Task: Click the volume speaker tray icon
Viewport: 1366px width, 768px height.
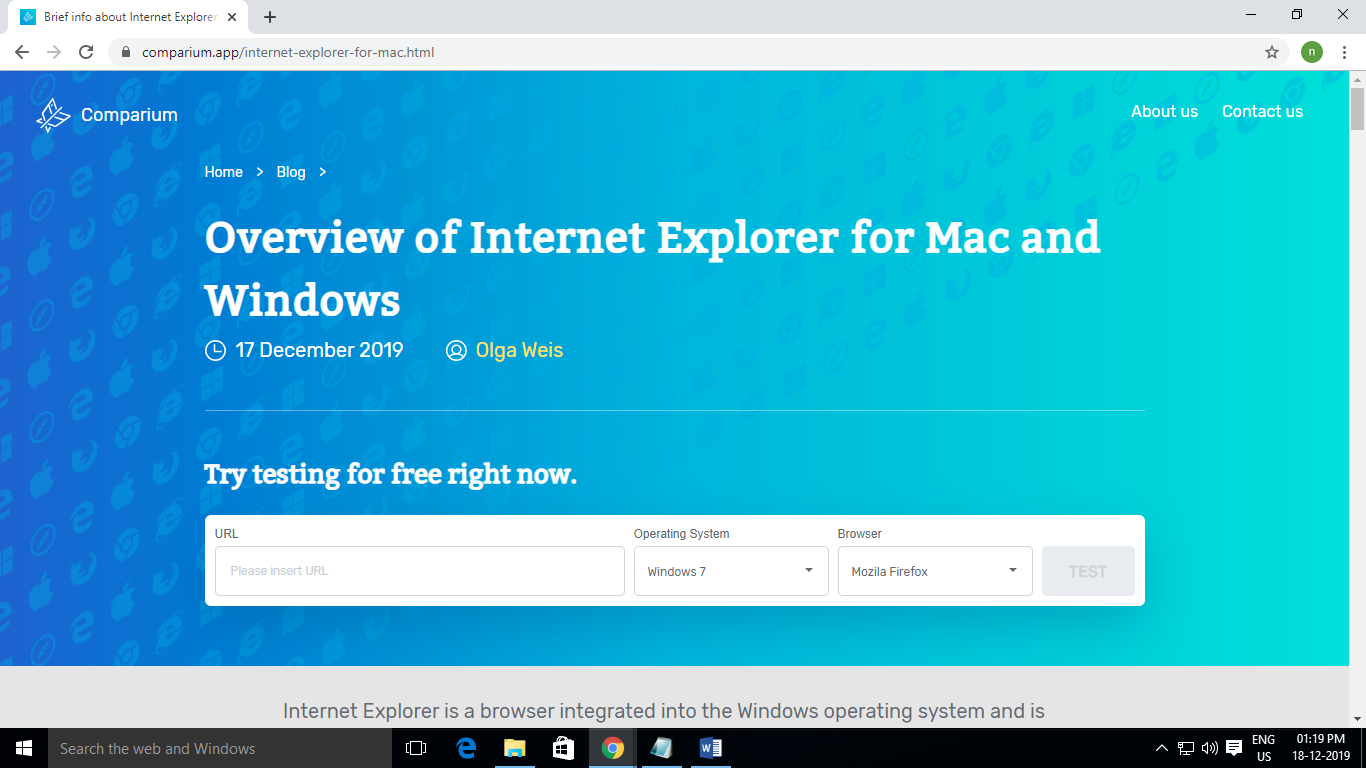Action: [x=1210, y=748]
